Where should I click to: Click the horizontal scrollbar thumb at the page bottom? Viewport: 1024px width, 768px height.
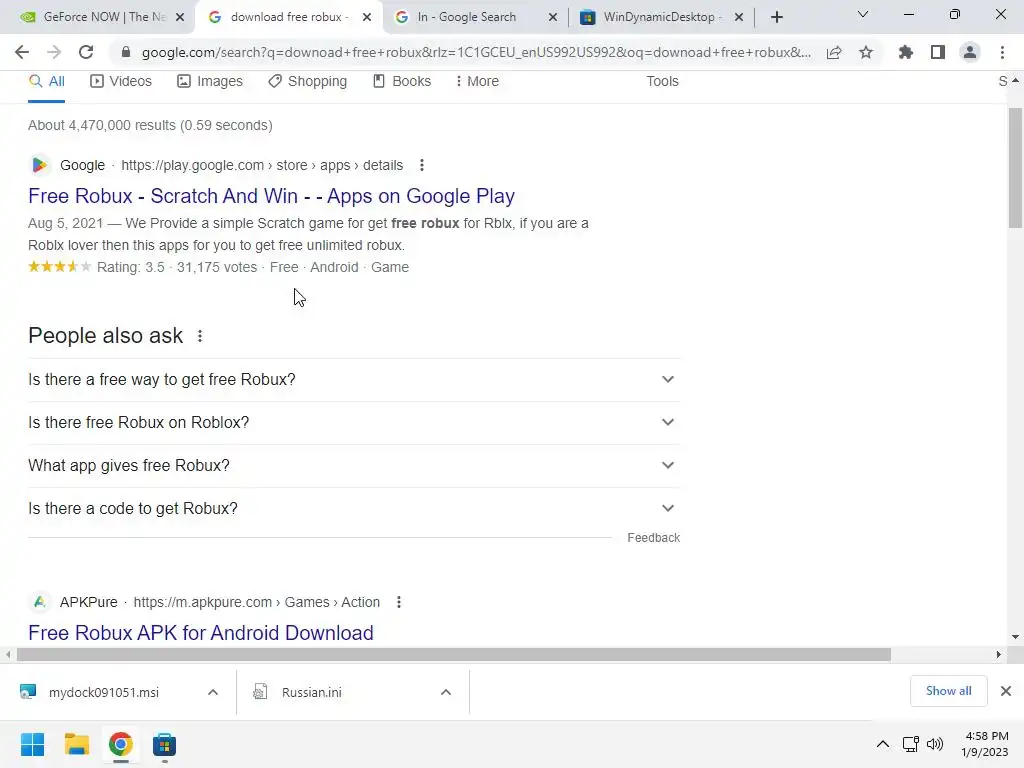[x=454, y=654]
